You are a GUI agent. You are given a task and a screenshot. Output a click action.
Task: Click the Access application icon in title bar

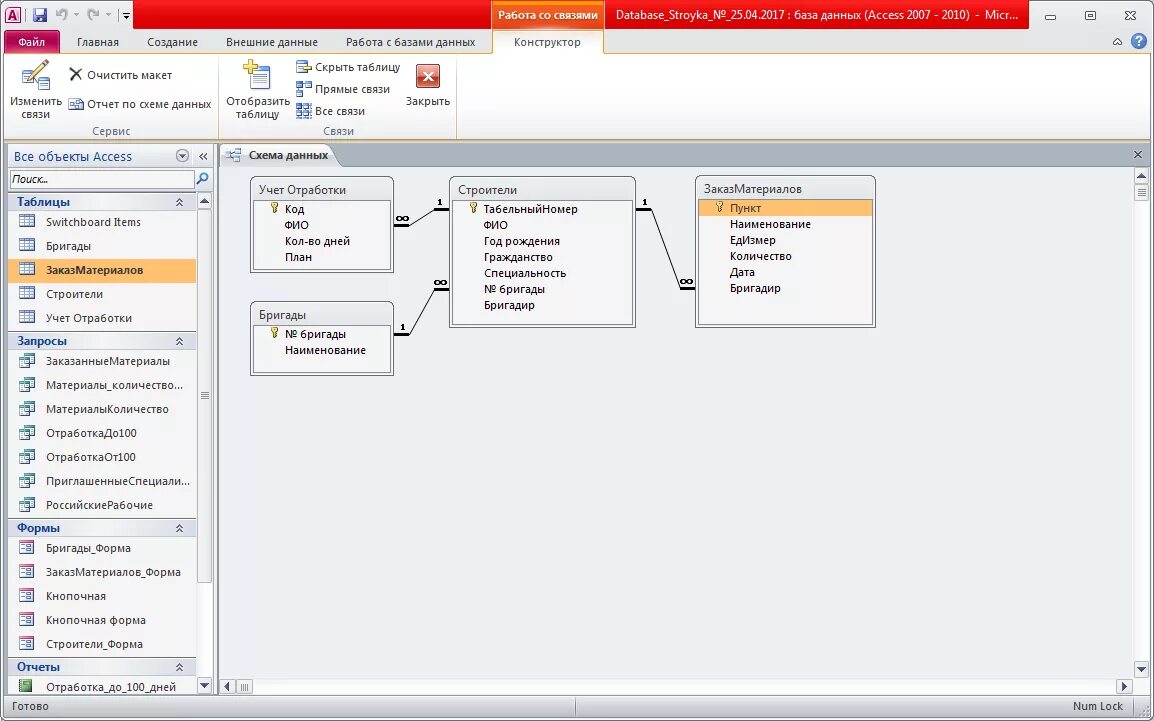pos(14,15)
